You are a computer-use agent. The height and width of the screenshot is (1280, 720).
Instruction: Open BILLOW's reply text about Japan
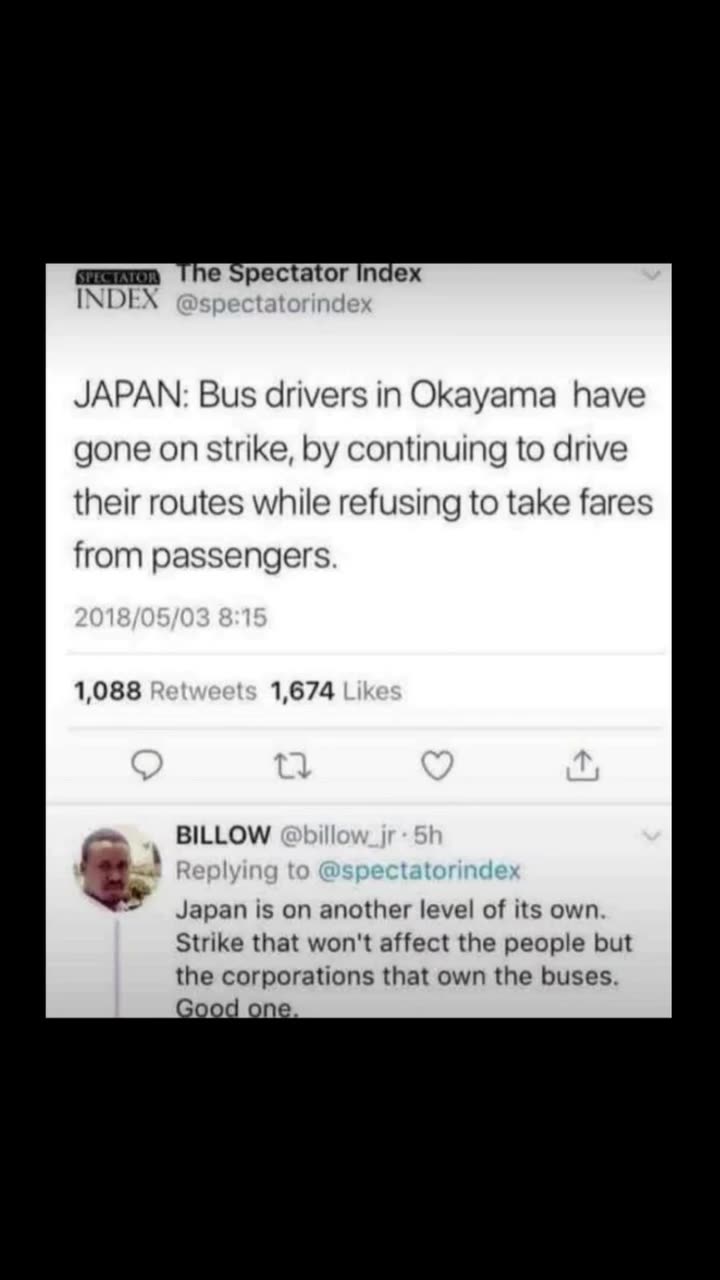(404, 959)
